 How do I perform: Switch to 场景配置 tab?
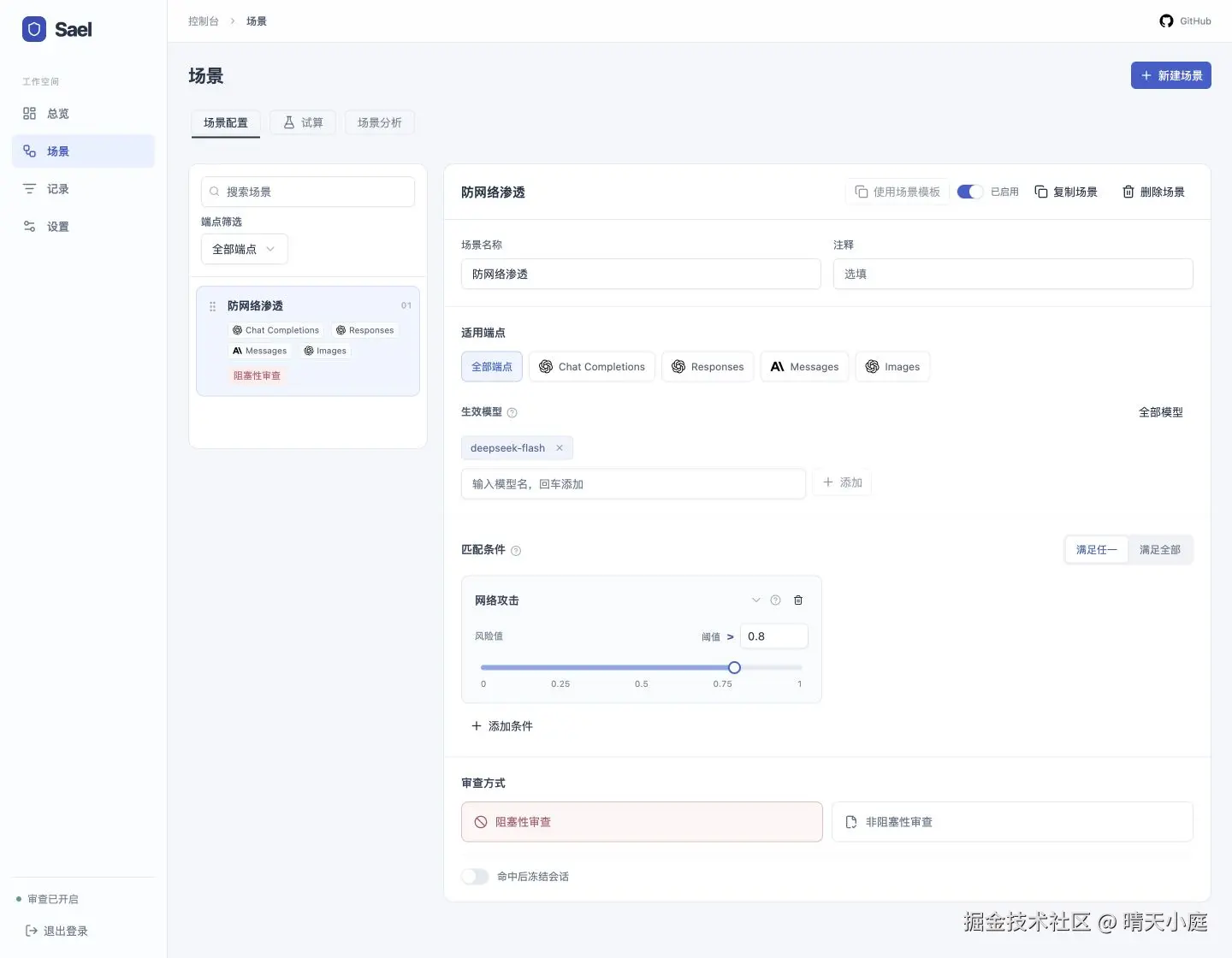tap(226, 122)
